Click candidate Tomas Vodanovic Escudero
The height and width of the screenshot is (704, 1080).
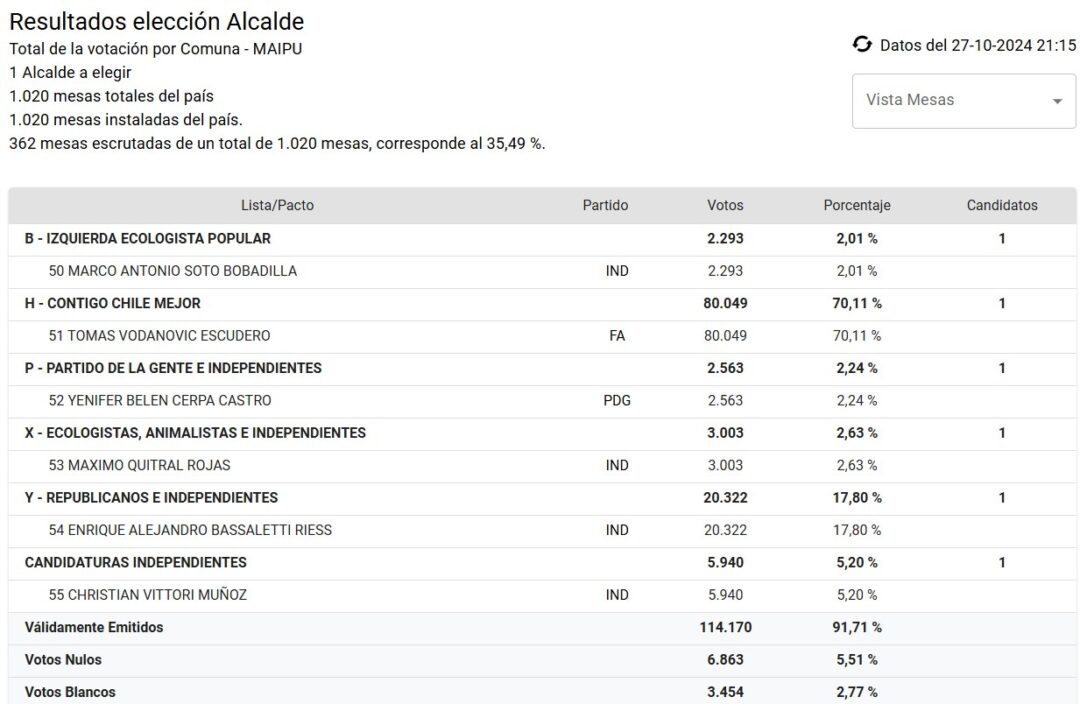(x=159, y=336)
